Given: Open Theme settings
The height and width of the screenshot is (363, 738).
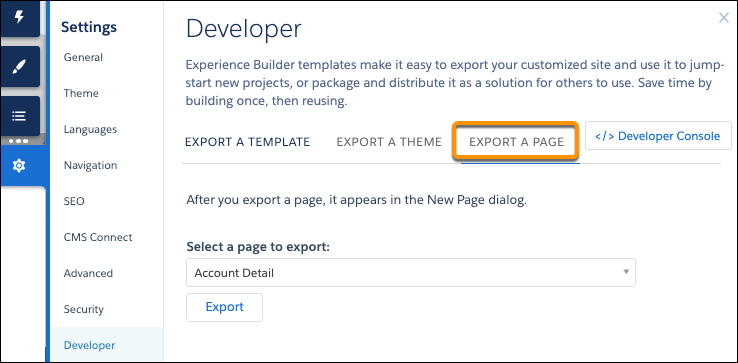Looking at the screenshot, I should point(81,93).
